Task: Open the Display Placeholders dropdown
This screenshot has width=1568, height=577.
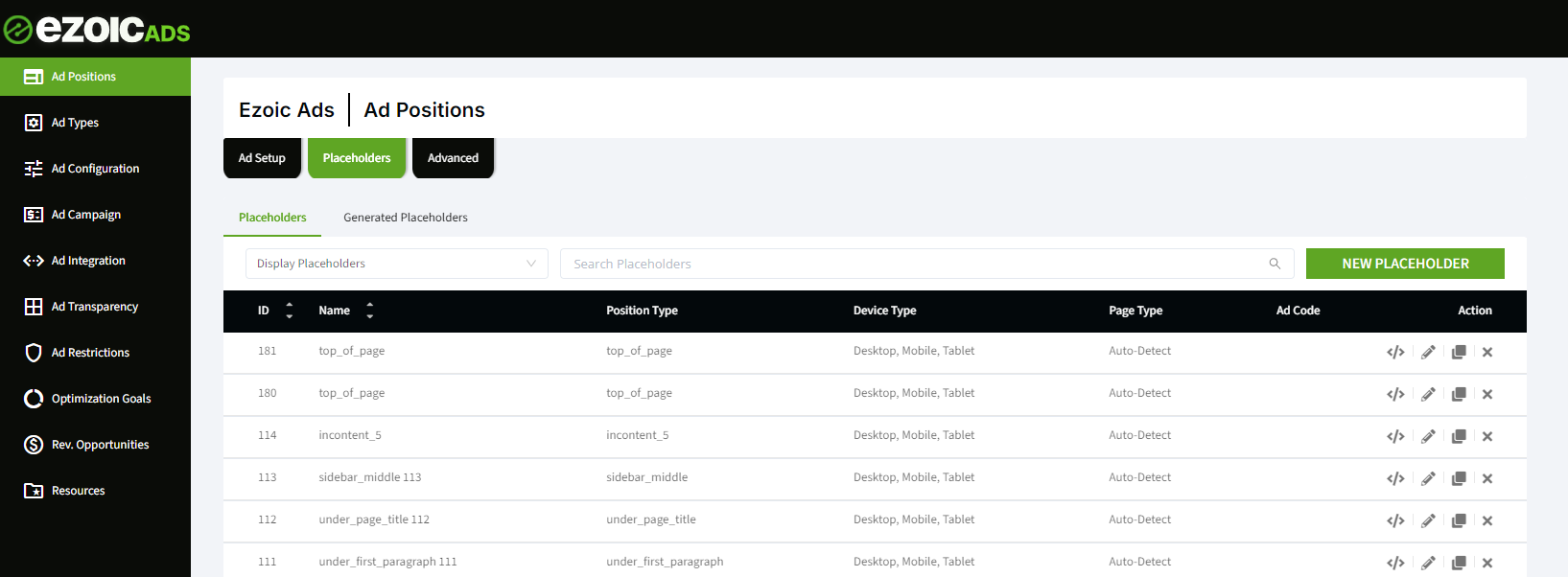Action: click(x=396, y=264)
